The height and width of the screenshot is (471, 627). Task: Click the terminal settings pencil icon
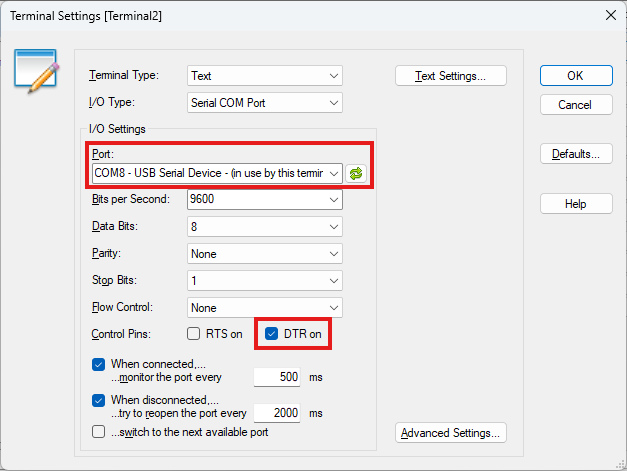pos(36,71)
